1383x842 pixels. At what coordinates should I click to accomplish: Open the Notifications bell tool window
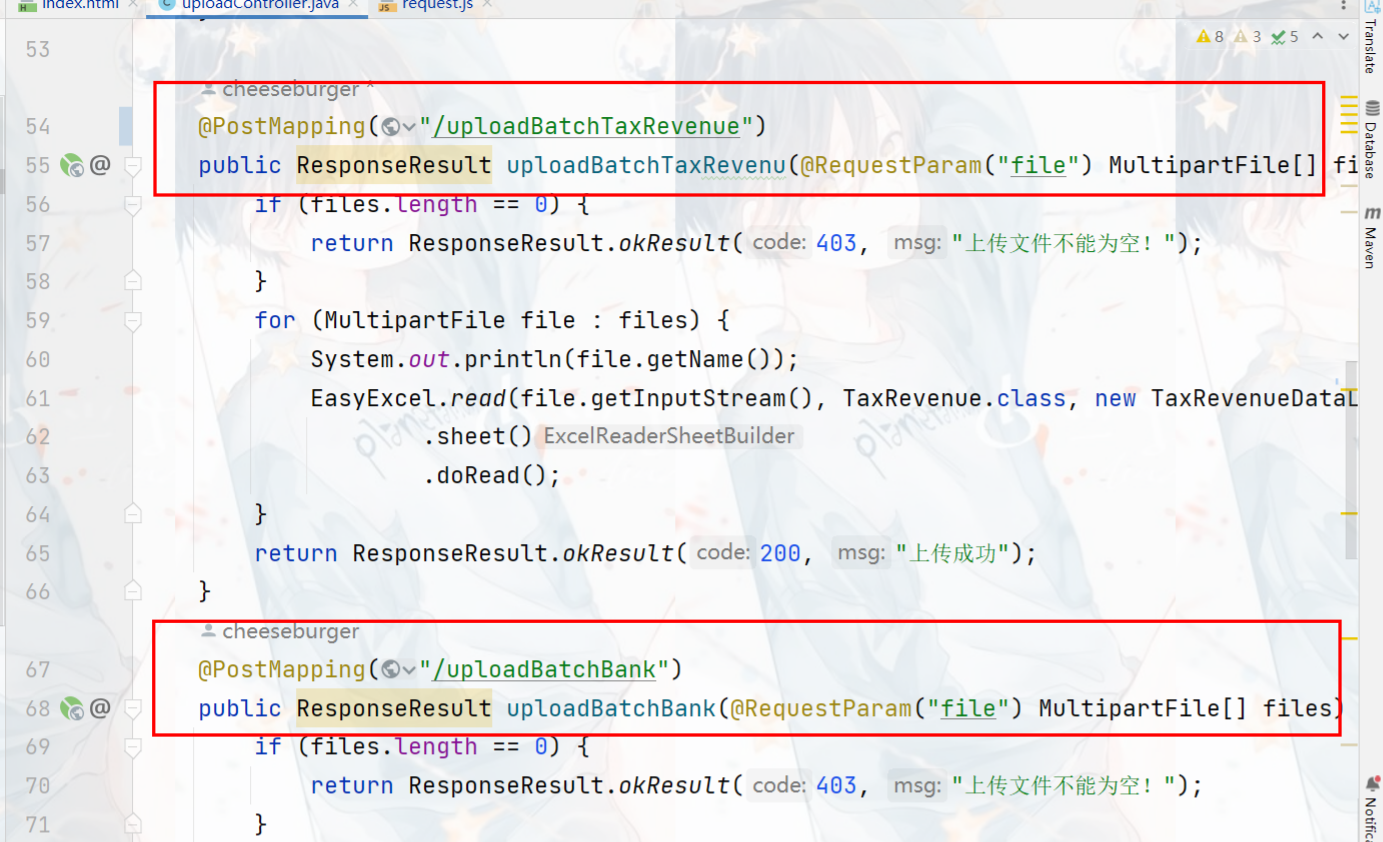1371,808
